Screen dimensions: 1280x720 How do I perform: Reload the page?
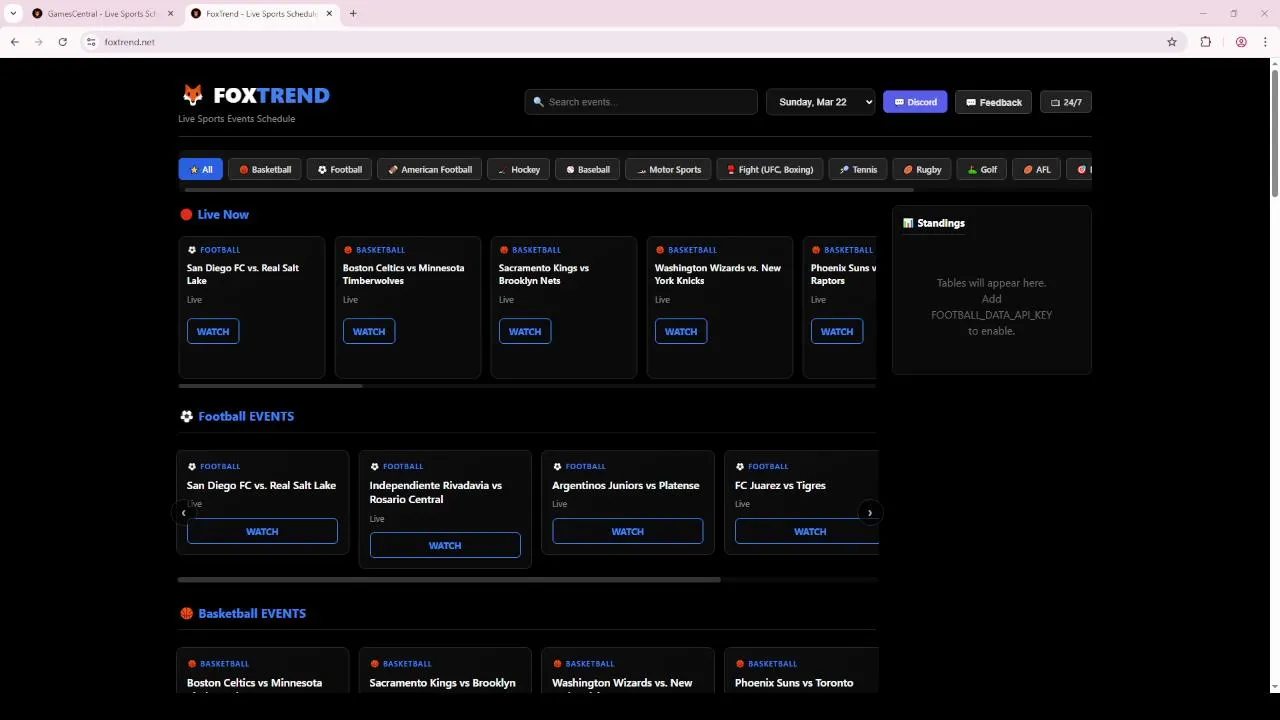point(62,42)
